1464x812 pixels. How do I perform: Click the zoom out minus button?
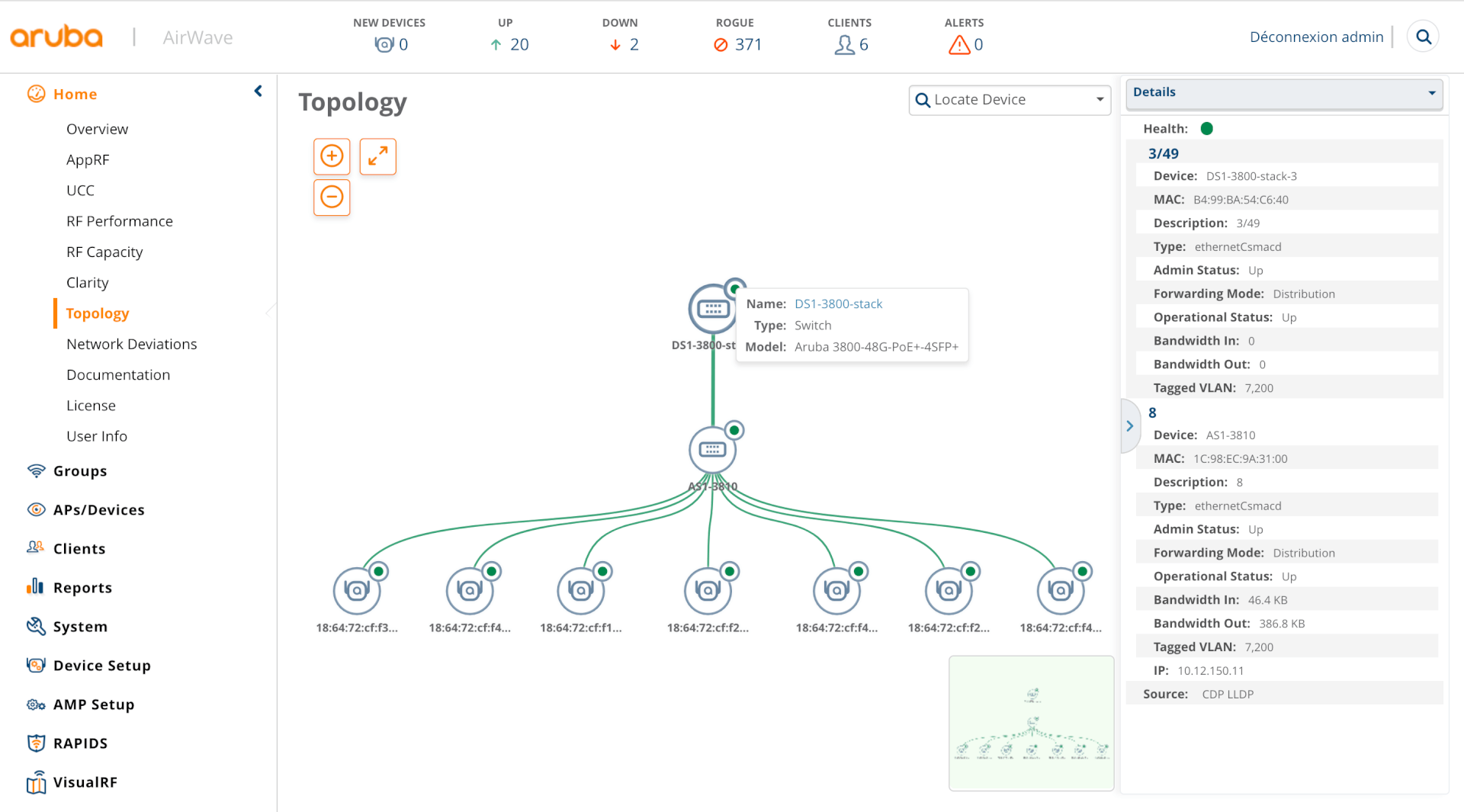[x=332, y=197]
